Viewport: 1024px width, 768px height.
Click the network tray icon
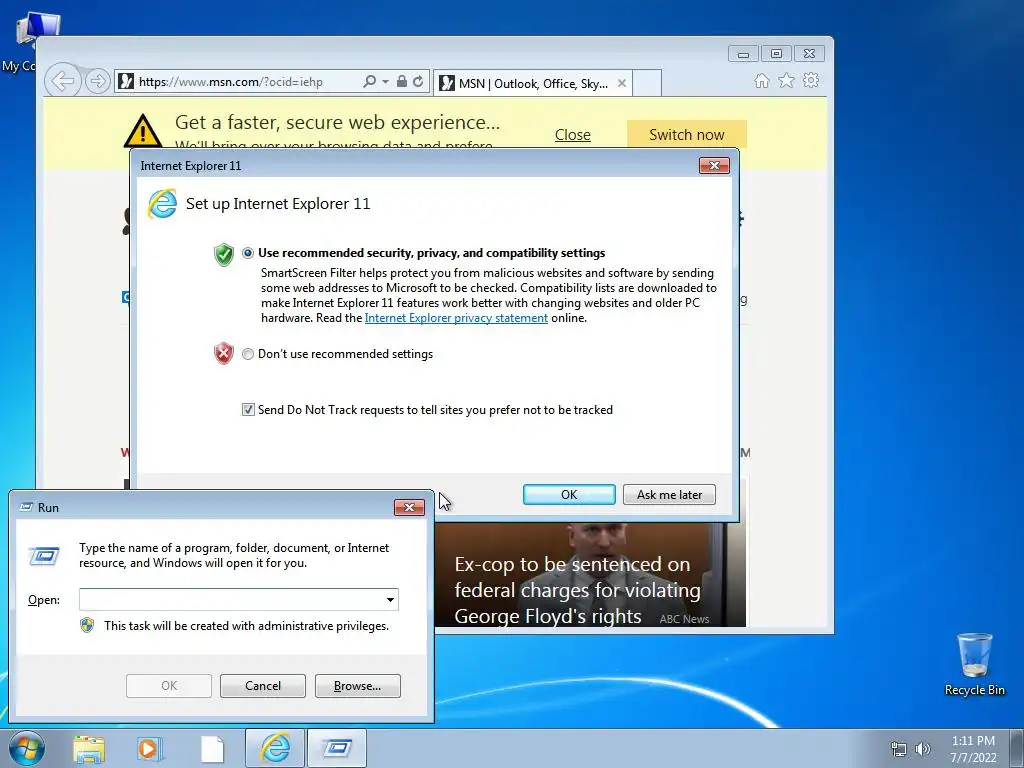899,749
